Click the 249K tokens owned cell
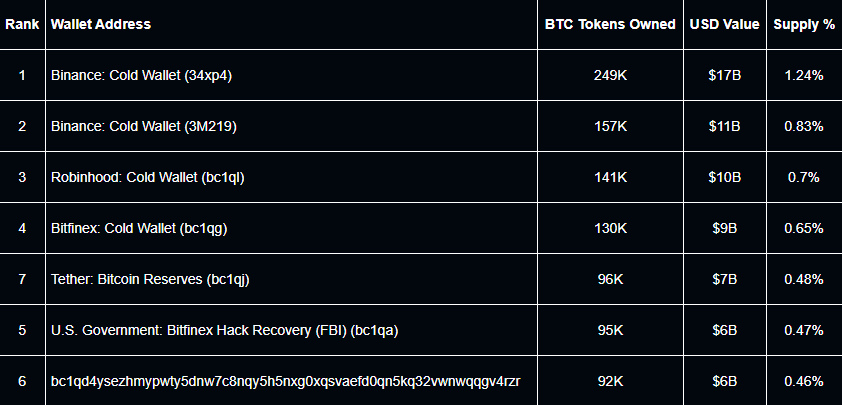Screen dimensions: 842x405 click(610, 75)
